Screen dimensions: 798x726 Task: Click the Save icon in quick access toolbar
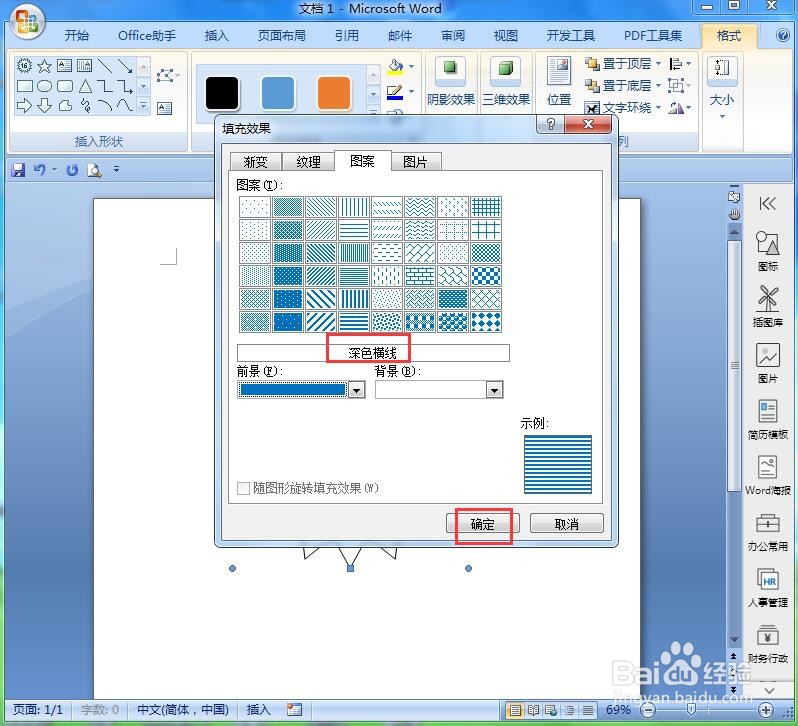point(18,169)
